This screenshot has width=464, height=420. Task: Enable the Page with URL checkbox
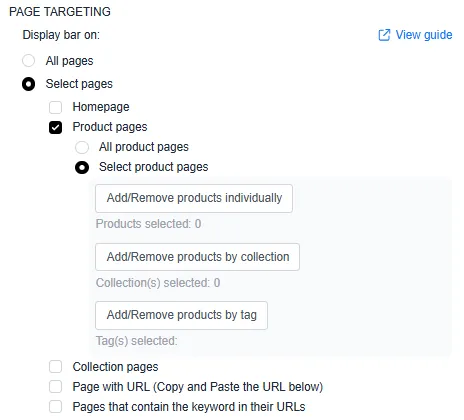[55, 387]
